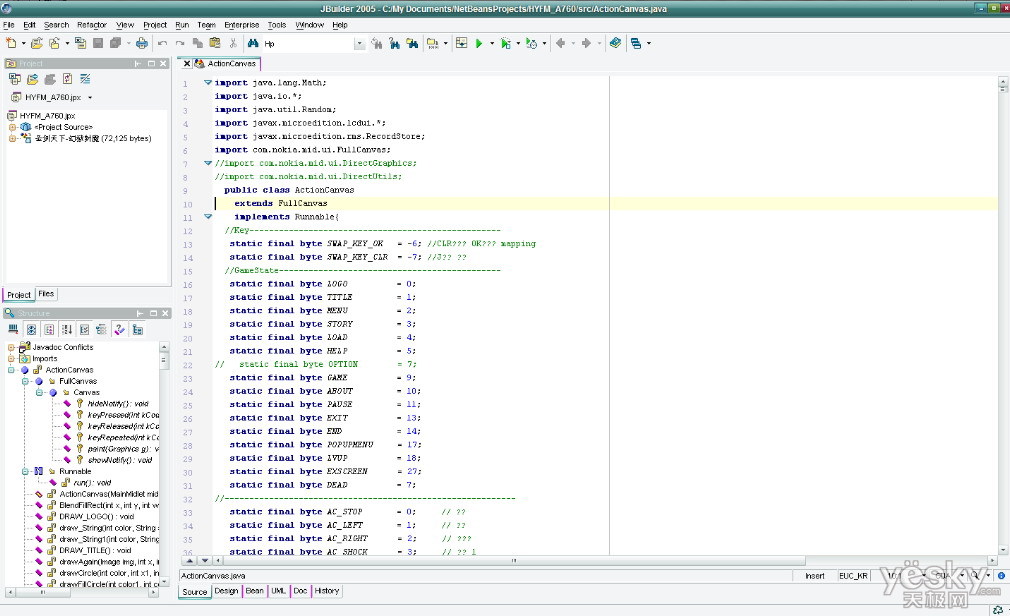Click the EUC_KR encoding in status bar
This screenshot has height=616, width=1010.
point(853,576)
